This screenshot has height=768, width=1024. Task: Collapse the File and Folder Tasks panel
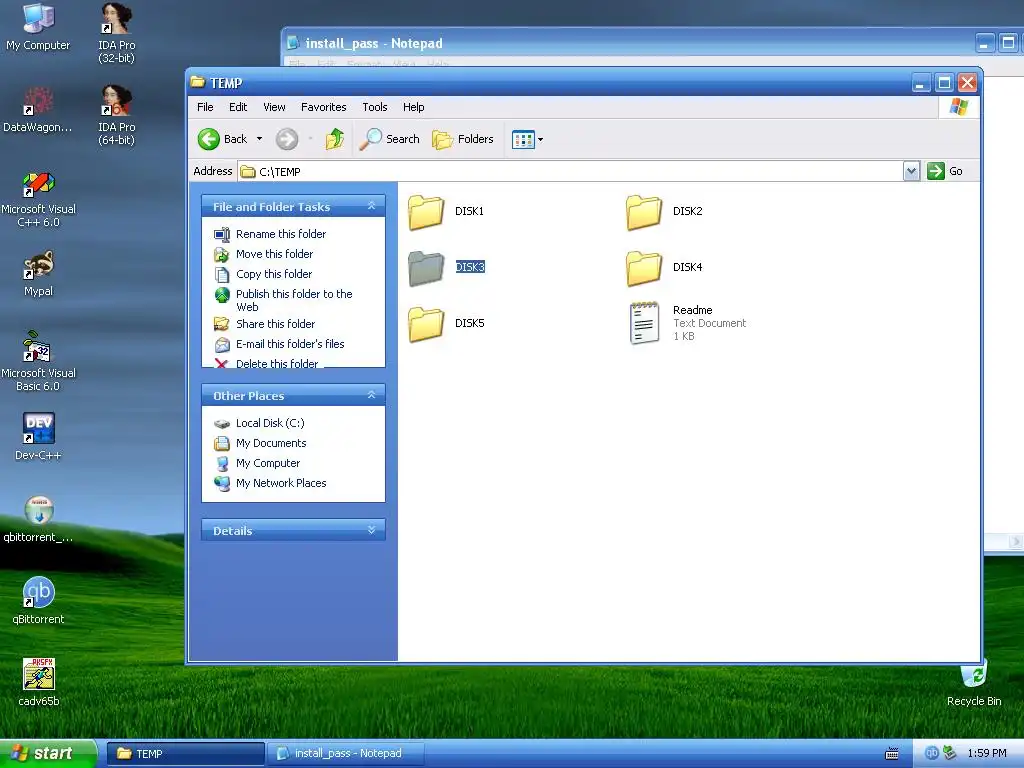click(x=372, y=206)
